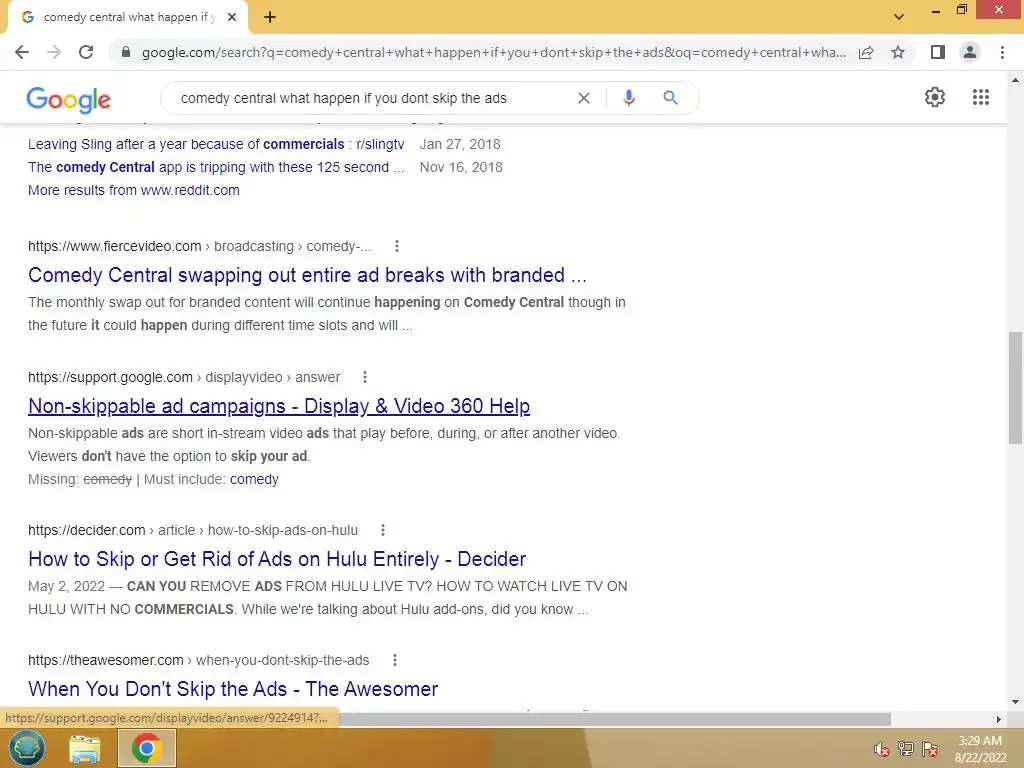The image size is (1024, 768).
Task: Click the Google logo
Action: coord(69,99)
